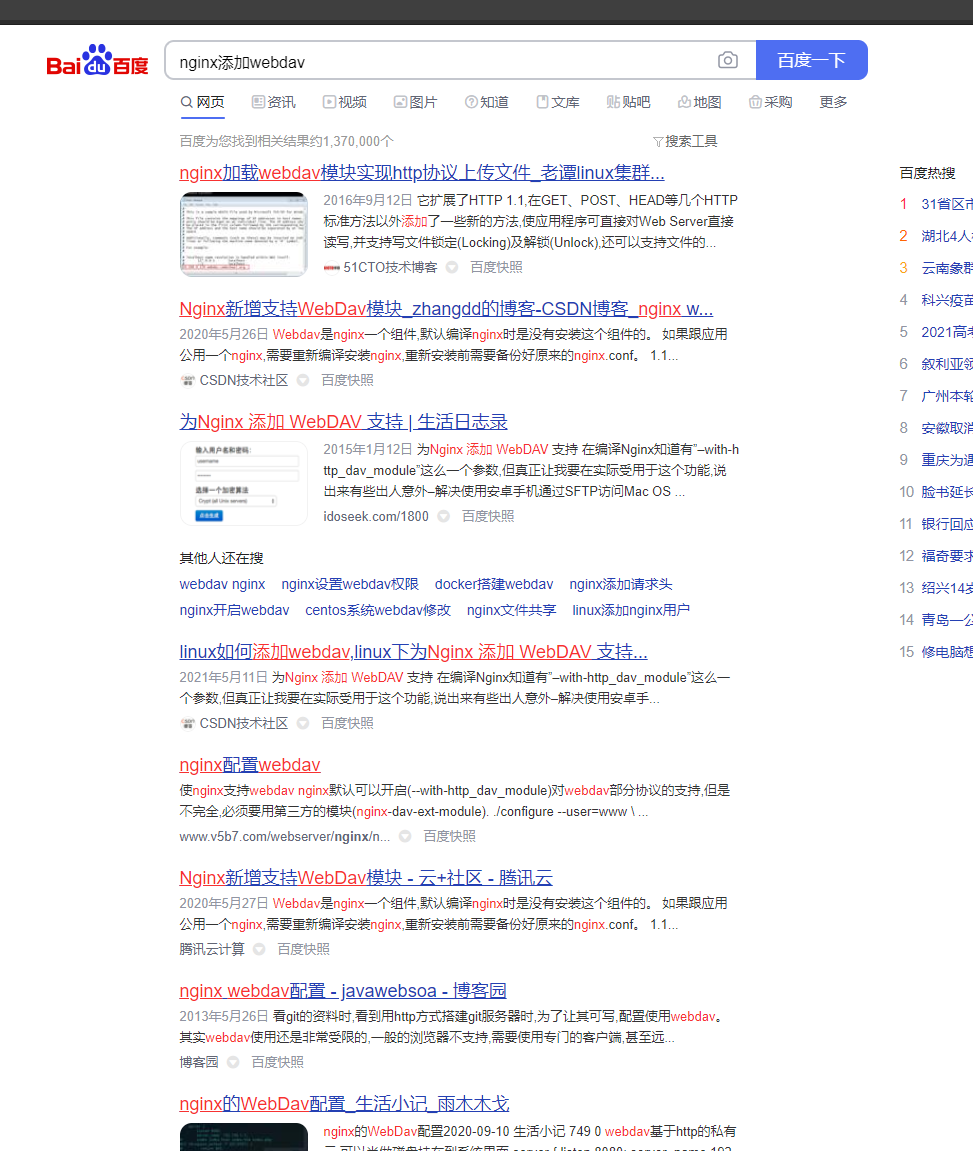Open the 地图 tab
Viewport: 973px width, 1151px height.
click(x=699, y=102)
